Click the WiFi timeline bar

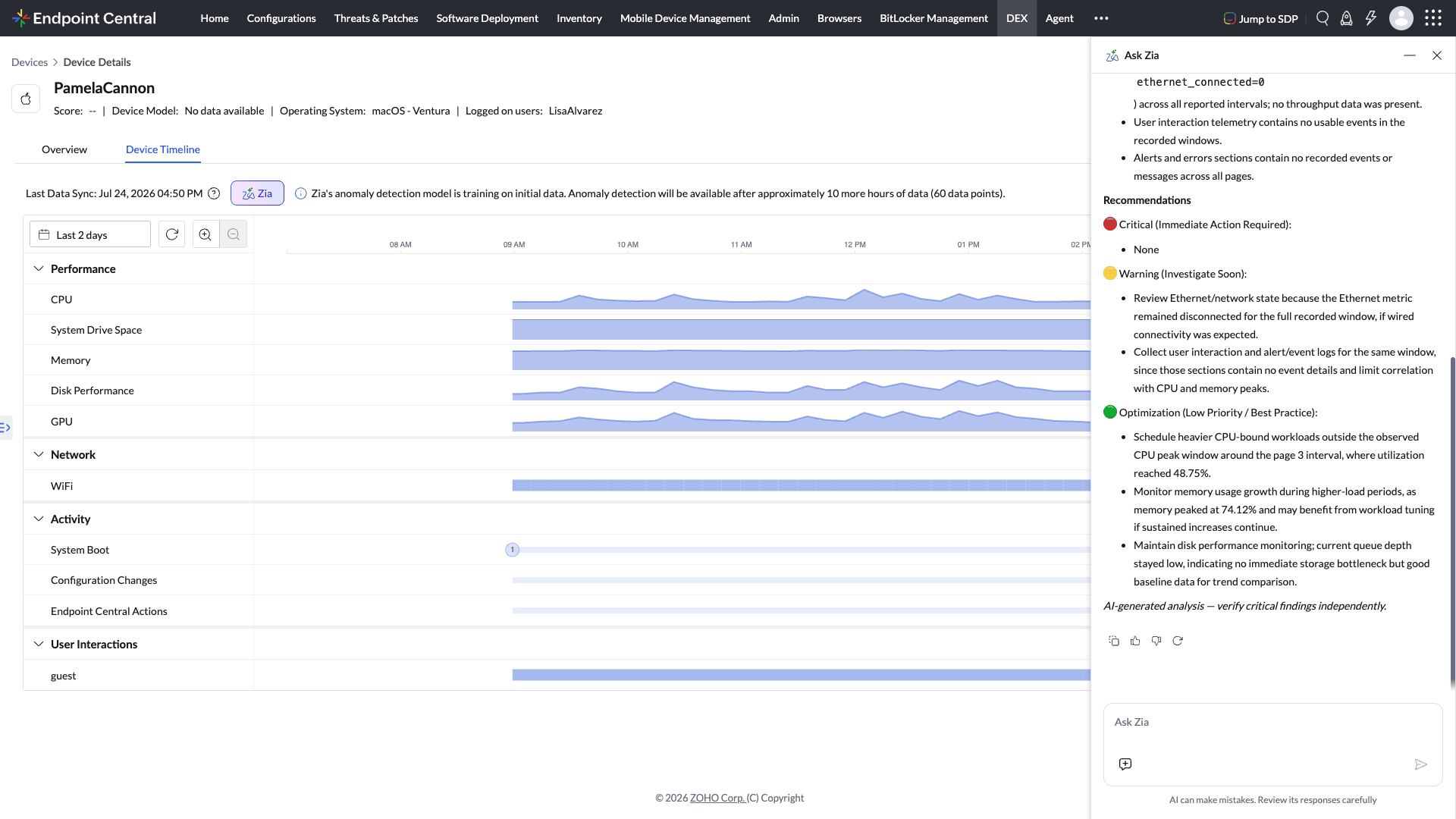[x=802, y=485]
